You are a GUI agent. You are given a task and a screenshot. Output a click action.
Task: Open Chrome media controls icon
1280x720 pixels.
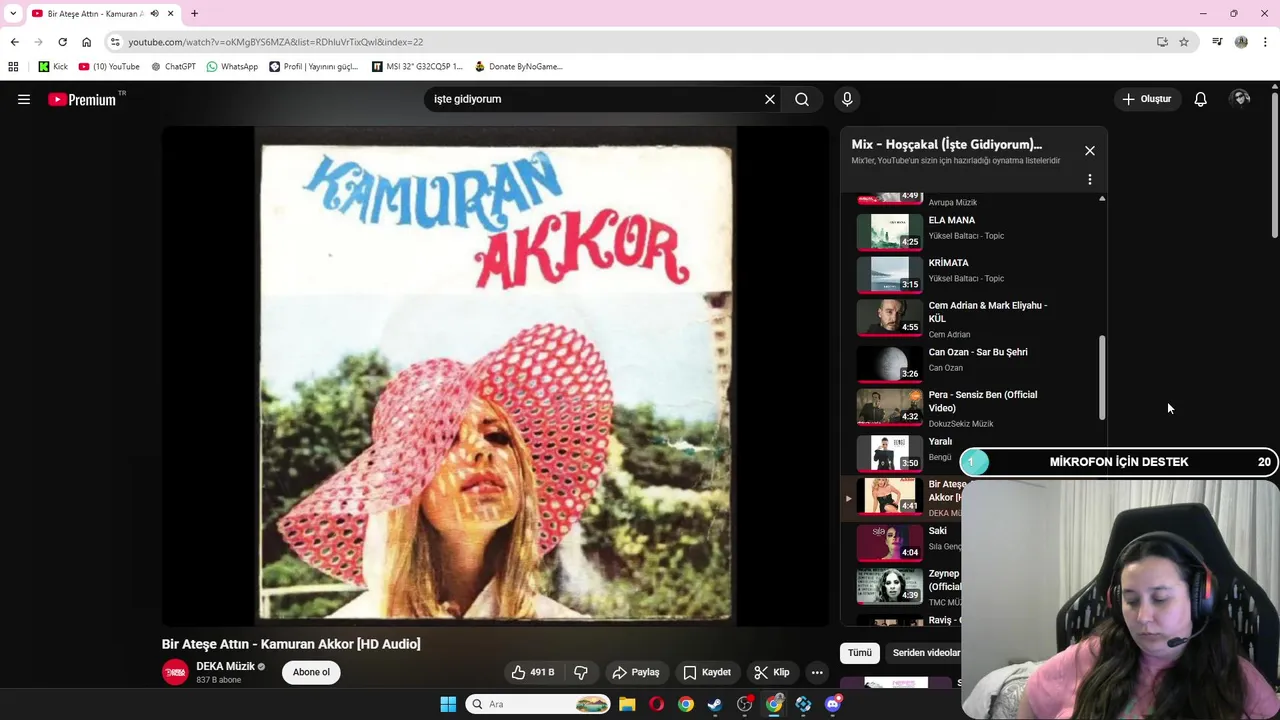tap(1217, 42)
